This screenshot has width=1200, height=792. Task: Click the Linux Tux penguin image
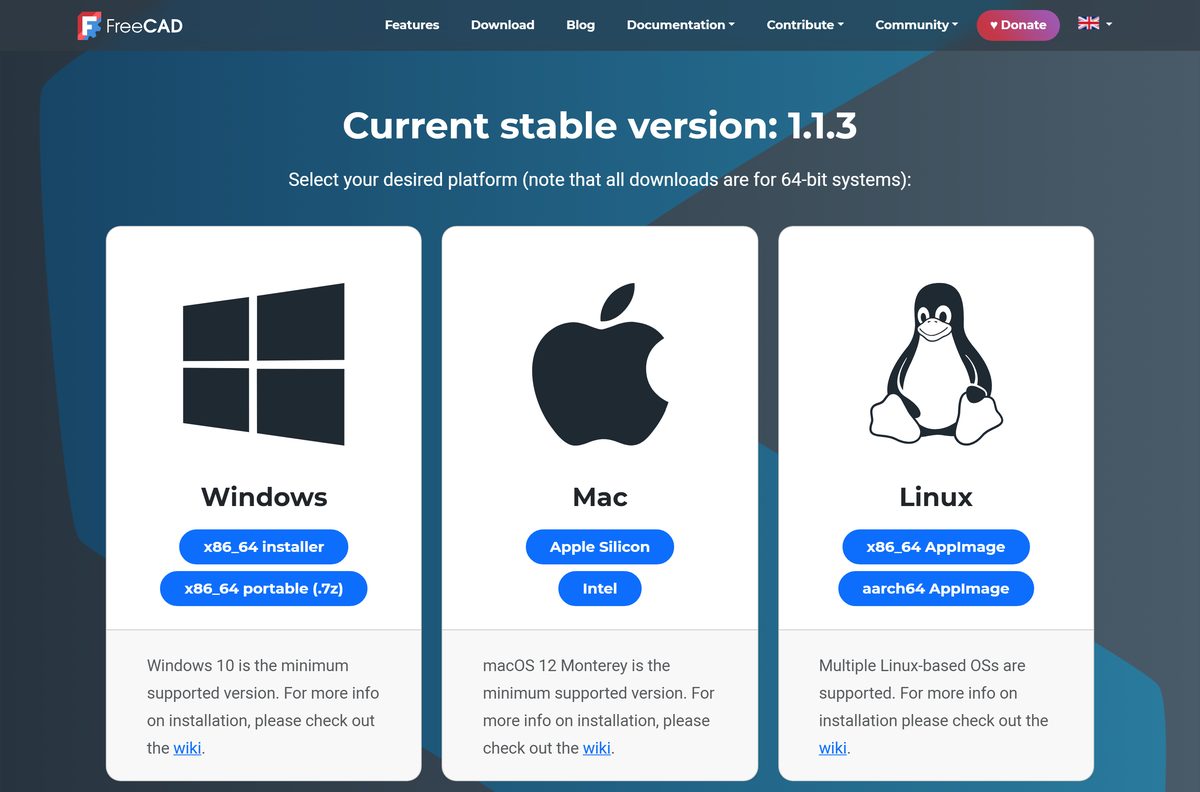click(936, 364)
